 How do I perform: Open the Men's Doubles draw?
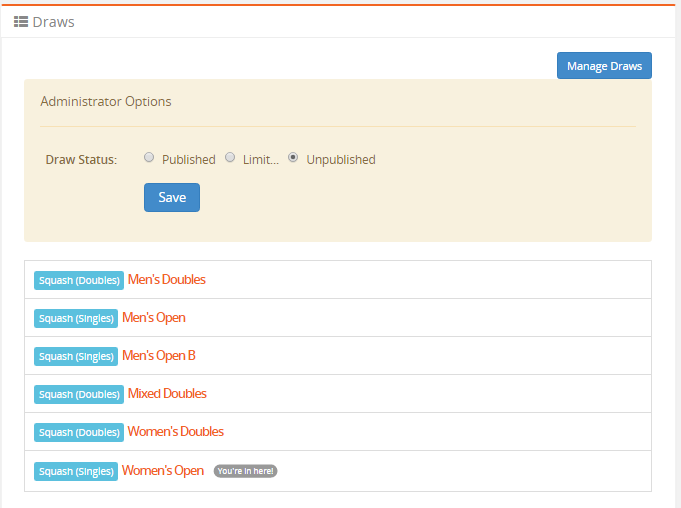(x=166, y=280)
